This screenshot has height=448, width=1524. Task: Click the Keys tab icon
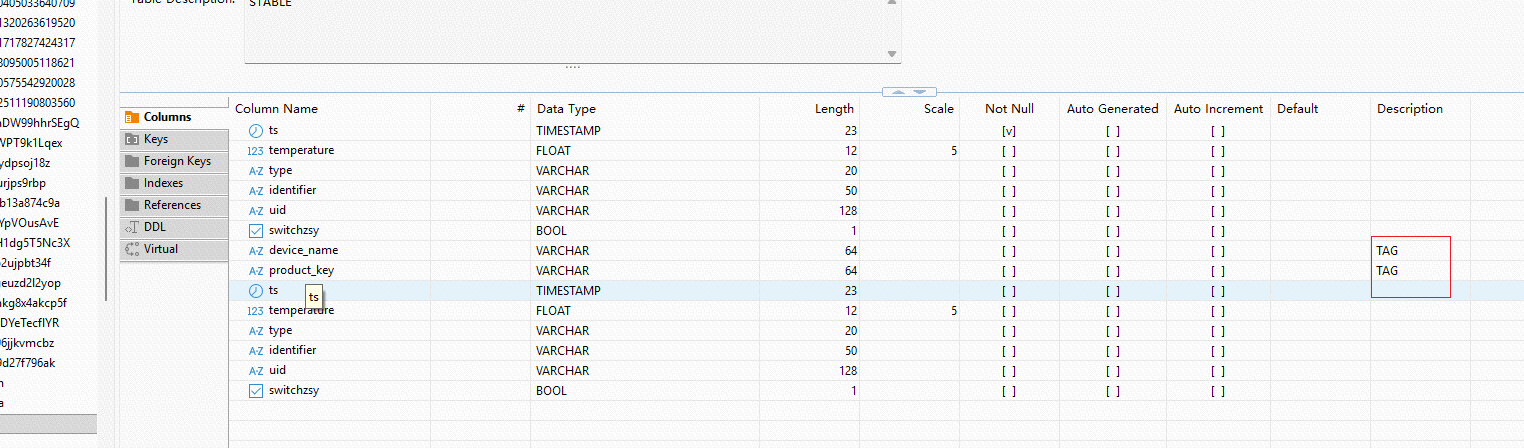[132, 140]
